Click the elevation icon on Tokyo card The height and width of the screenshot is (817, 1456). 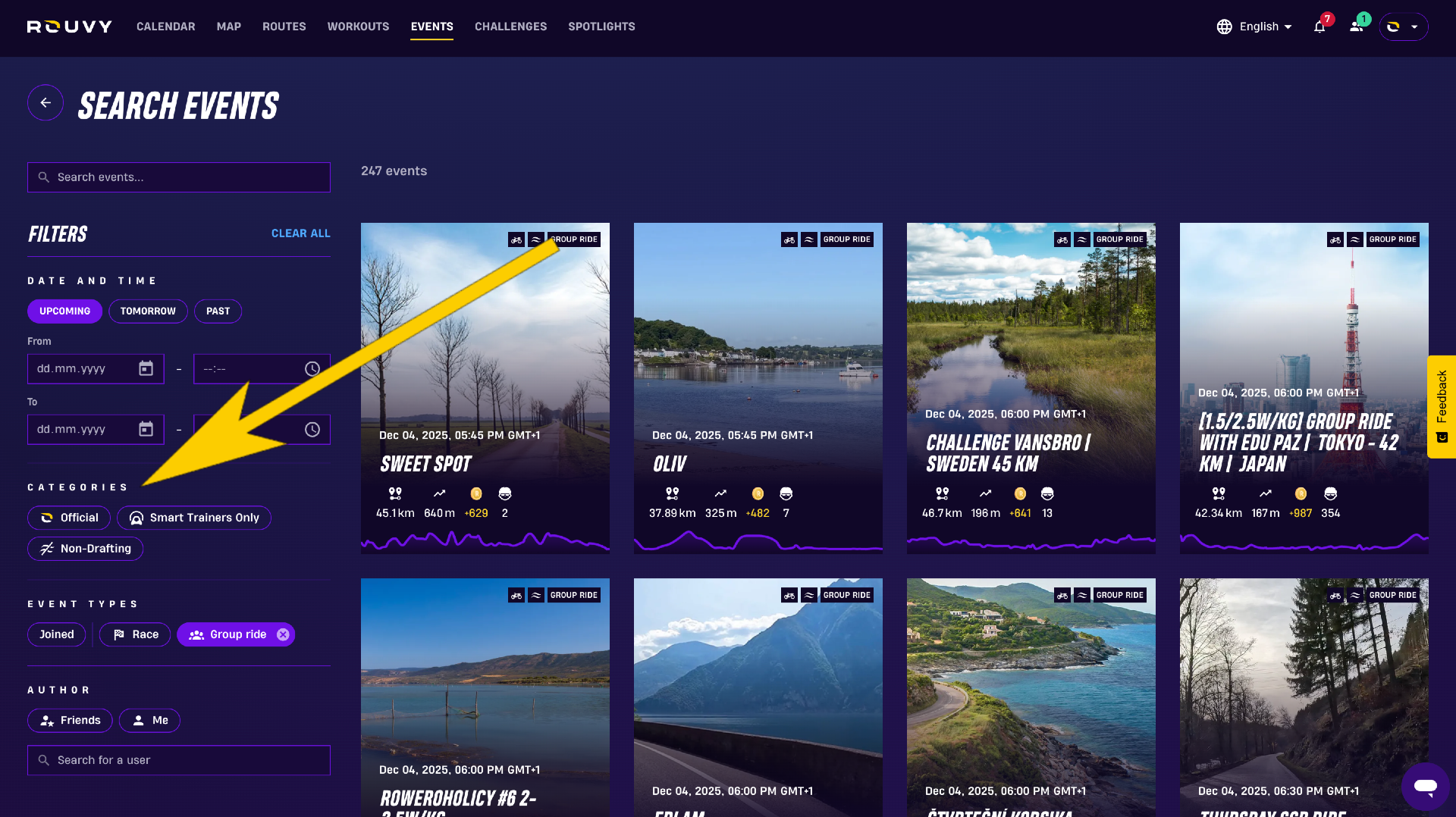[1266, 493]
